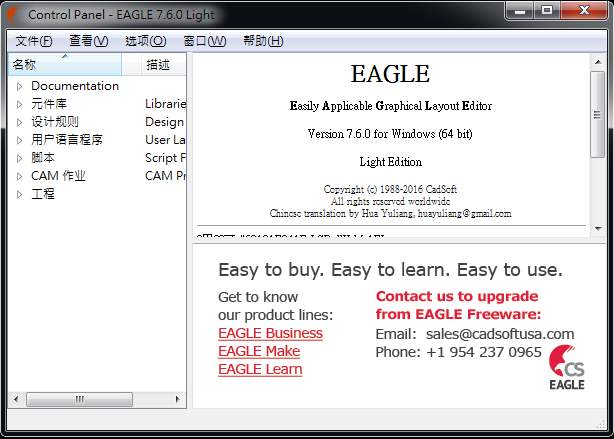Screen dimensions: 614x439
Task: Expand the CAM 作业 node arrow
Action: (19, 176)
